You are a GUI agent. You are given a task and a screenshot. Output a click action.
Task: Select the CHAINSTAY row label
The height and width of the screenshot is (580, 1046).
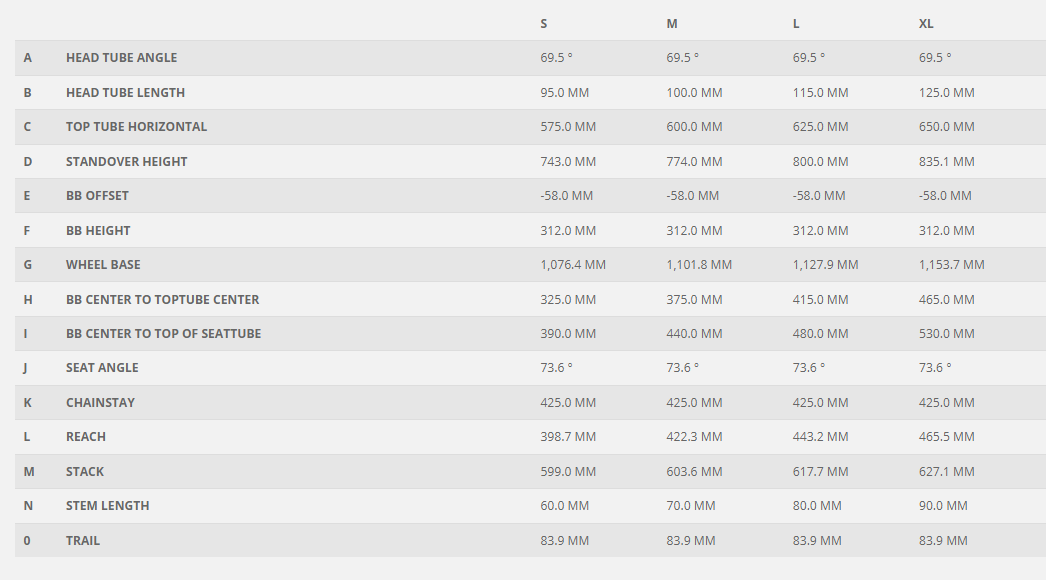[100, 402]
